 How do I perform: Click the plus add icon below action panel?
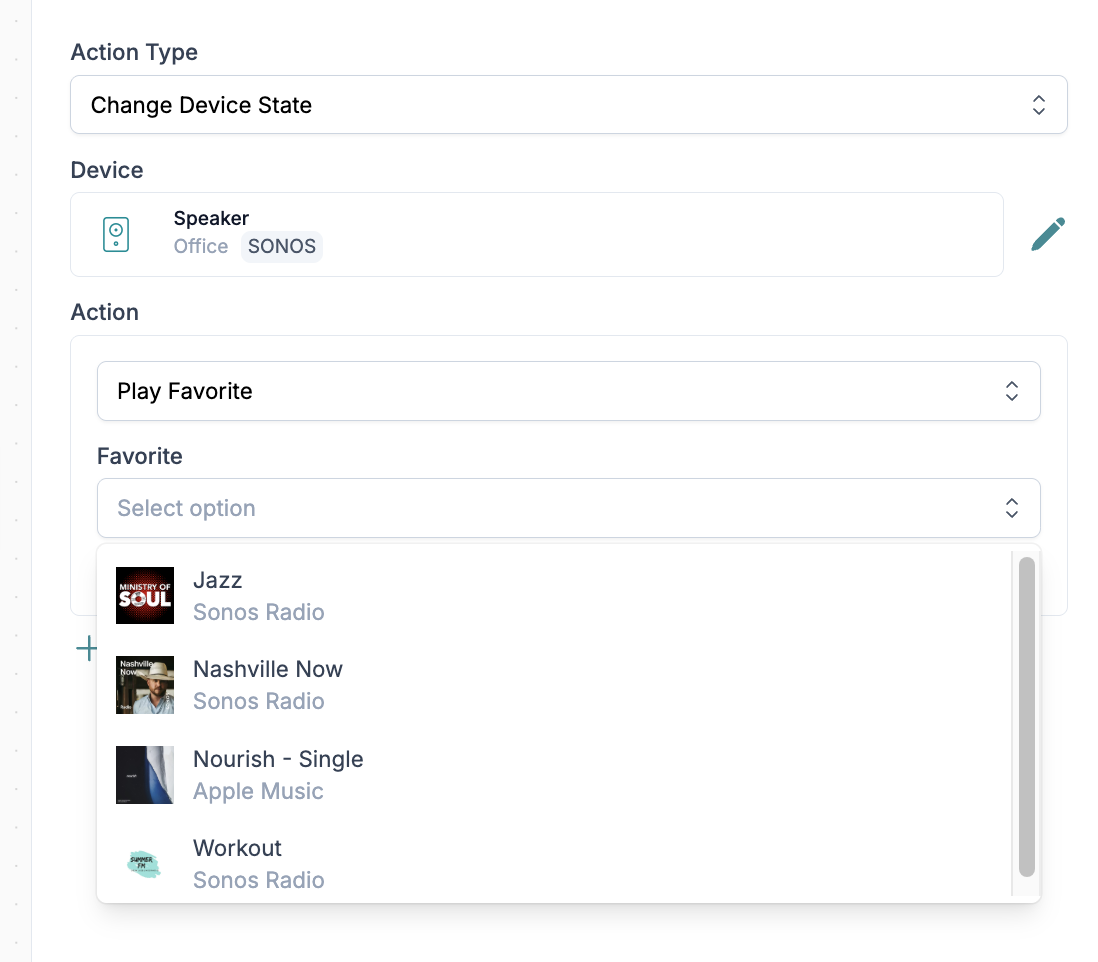(87, 648)
